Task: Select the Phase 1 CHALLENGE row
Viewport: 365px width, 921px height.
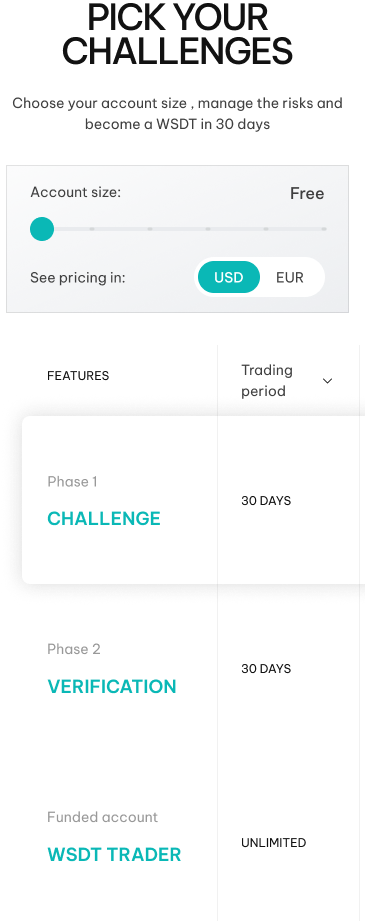Action: click(x=193, y=500)
